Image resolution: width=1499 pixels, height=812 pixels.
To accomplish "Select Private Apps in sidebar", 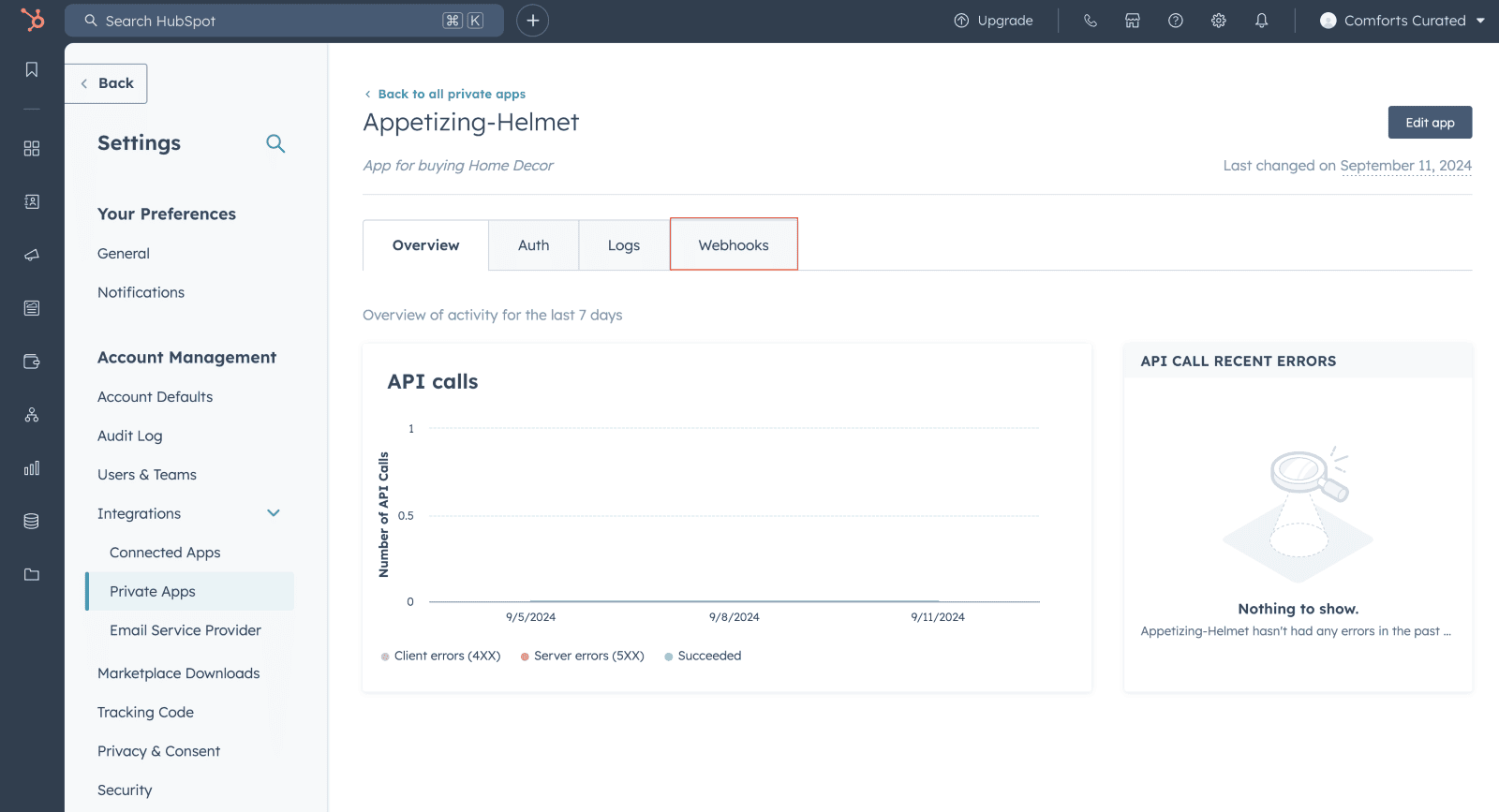I will click(x=190, y=592).
